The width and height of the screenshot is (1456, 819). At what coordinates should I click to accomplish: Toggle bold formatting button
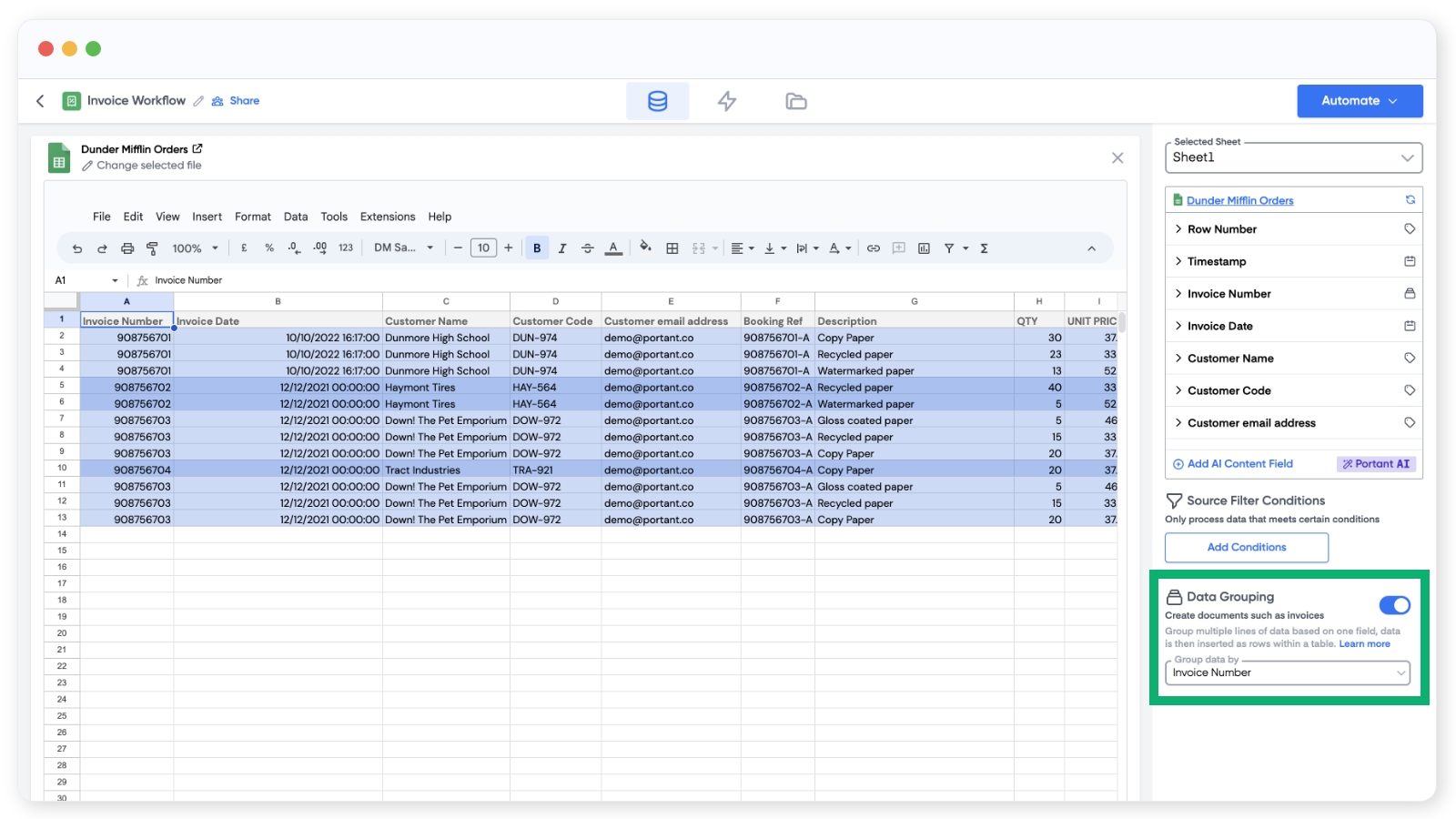tap(537, 248)
